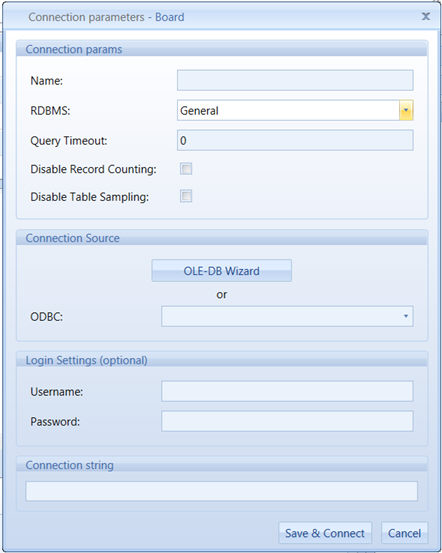Close the Connection parameters dialog
442x553 pixels.
[426, 16]
